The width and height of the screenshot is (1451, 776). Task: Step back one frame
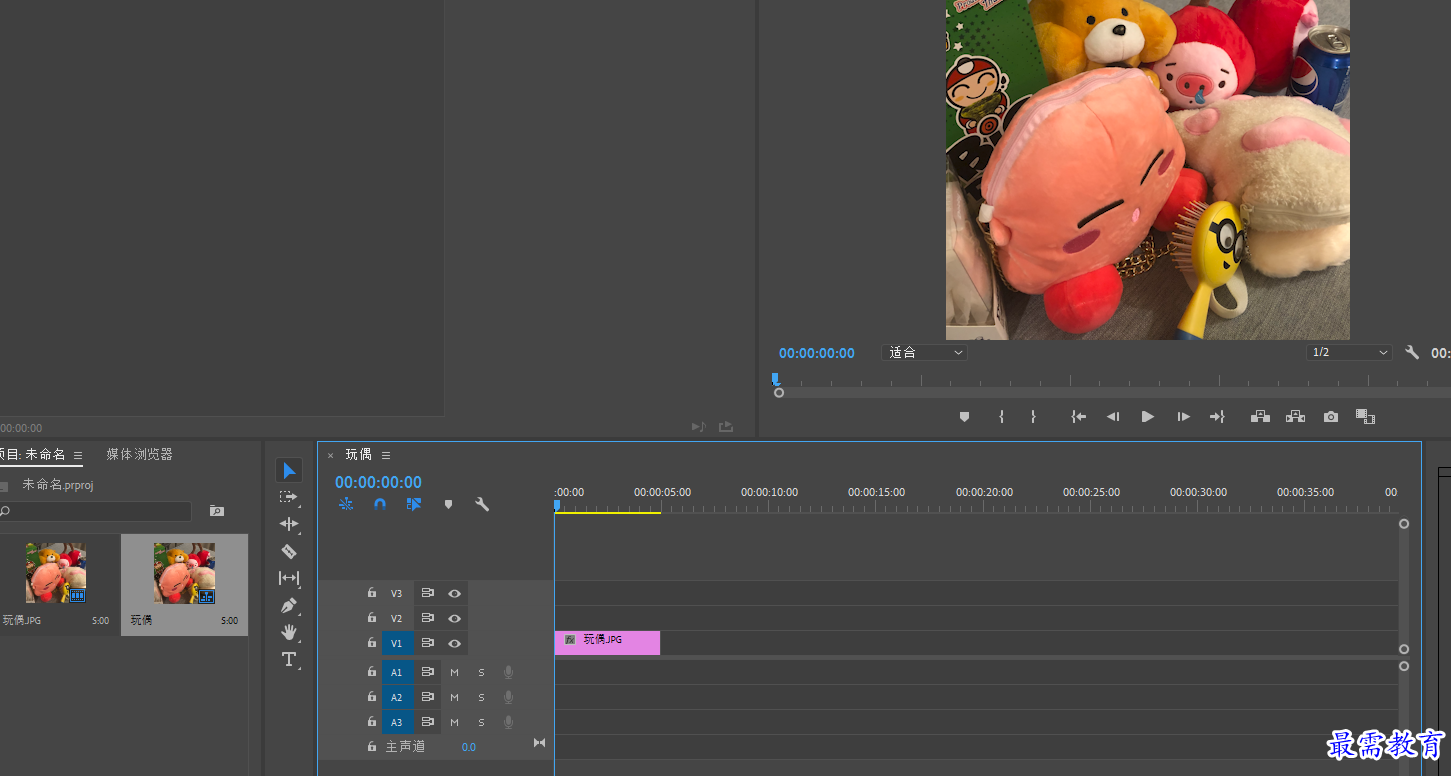coord(1113,417)
